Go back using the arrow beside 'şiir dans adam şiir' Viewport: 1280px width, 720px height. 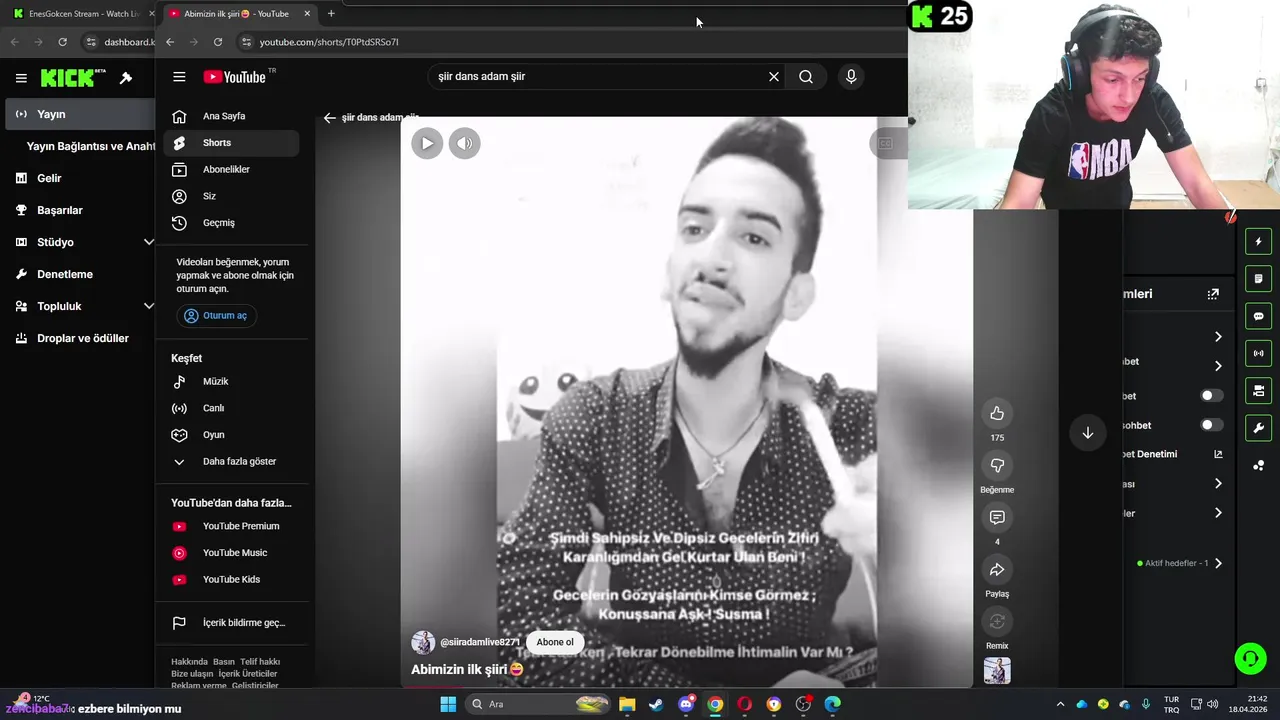[330, 118]
